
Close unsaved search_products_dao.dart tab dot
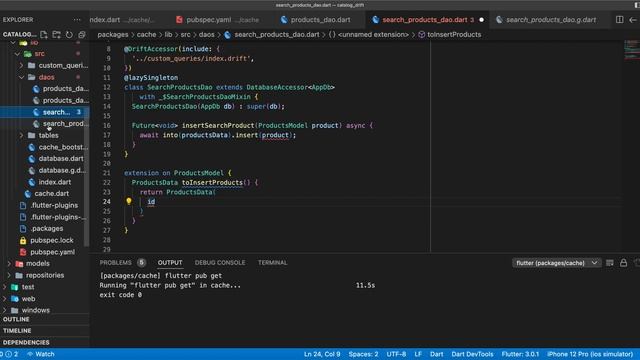482,20
